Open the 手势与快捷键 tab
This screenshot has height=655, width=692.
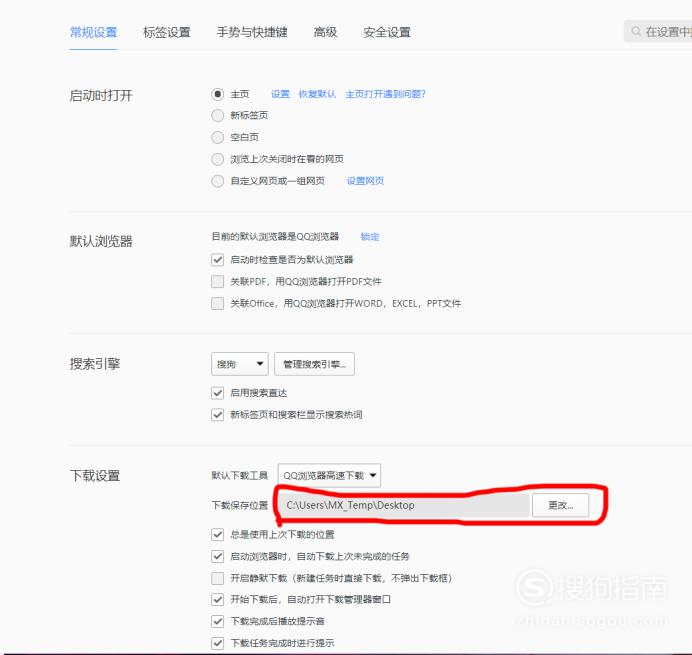tap(252, 32)
